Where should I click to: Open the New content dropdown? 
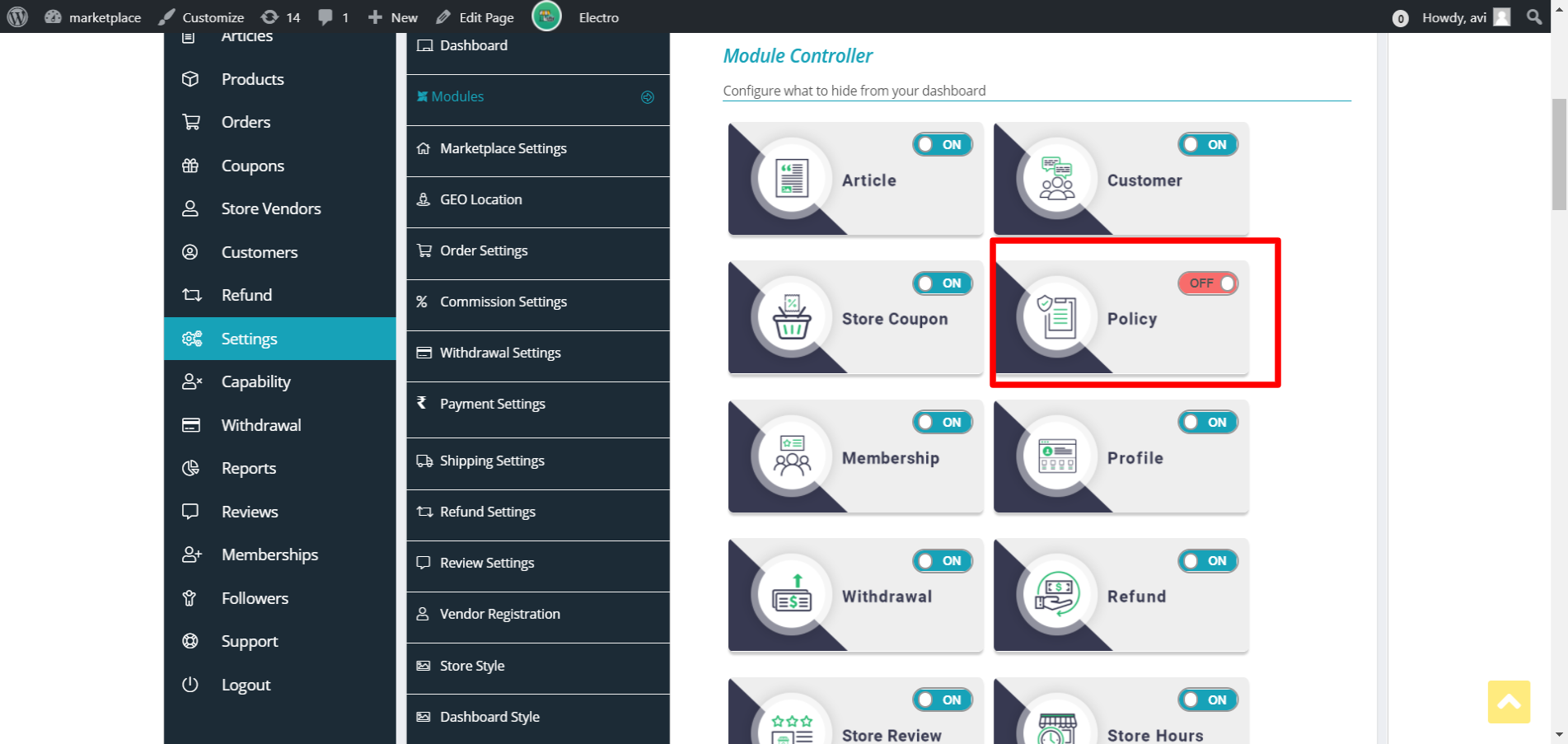(392, 16)
